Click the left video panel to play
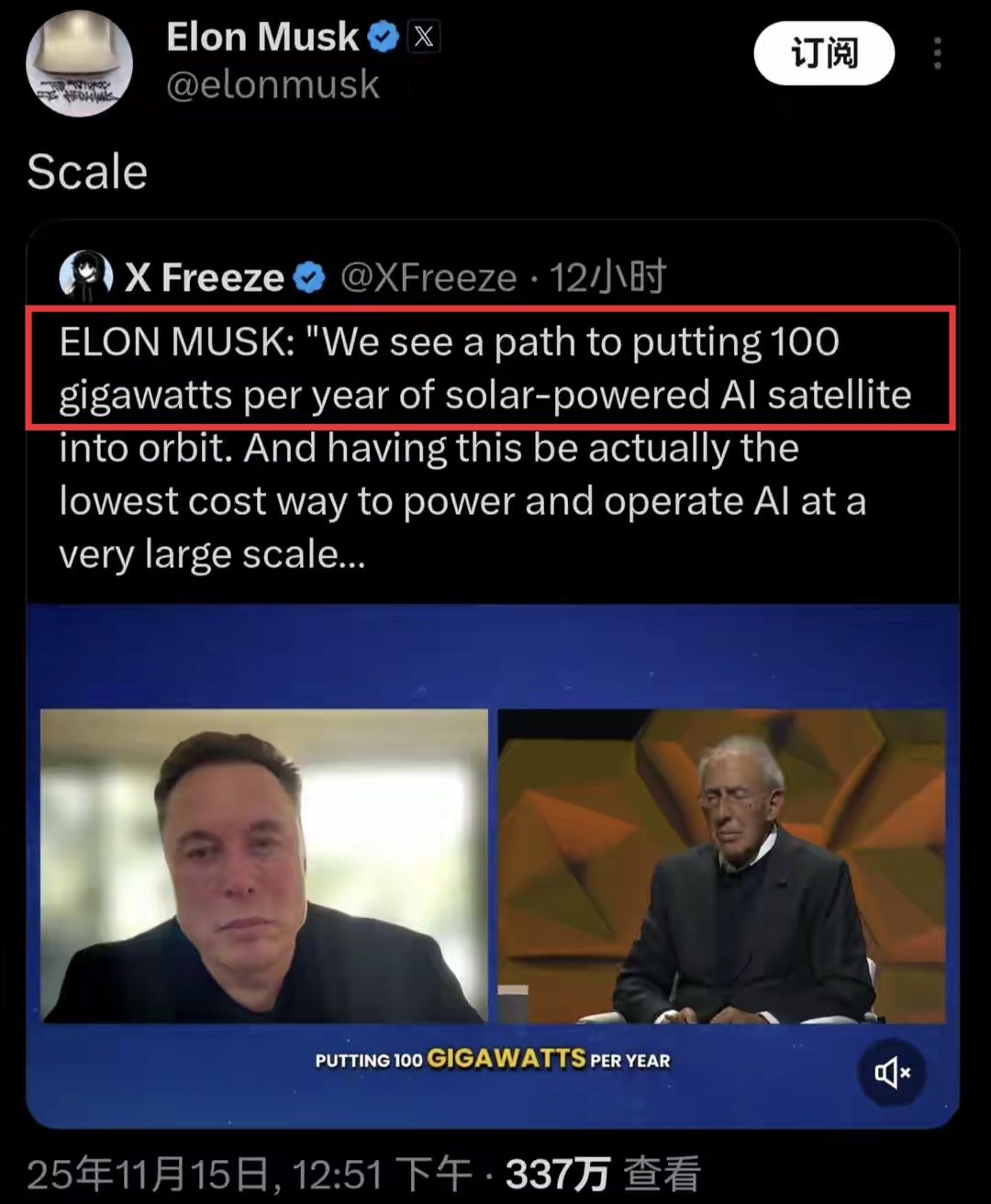The height and width of the screenshot is (1204, 991). coord(264,865)
